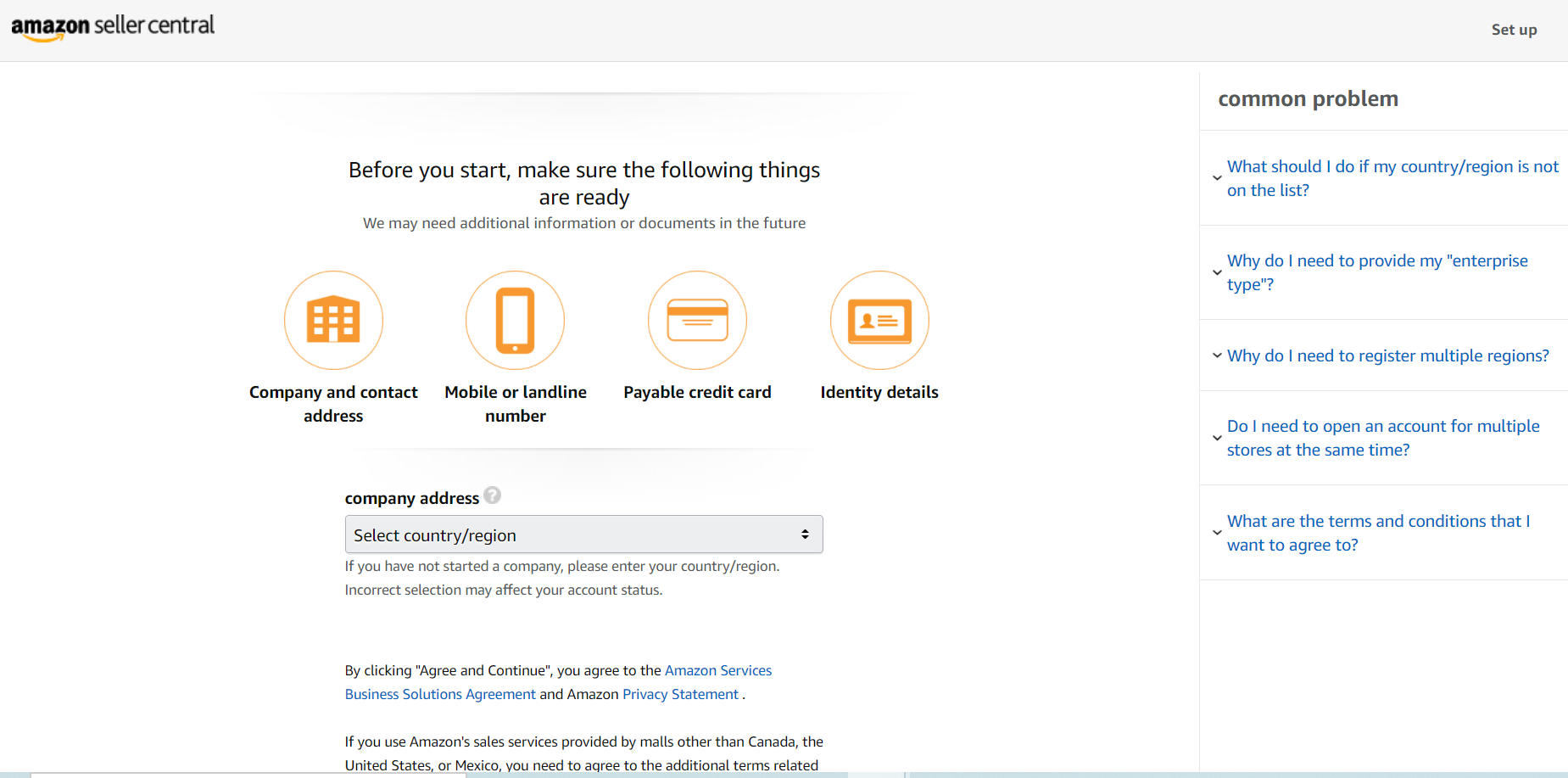Click the payable credit card icon
This screenshot has height=778, width=1568.
point(697,321)
